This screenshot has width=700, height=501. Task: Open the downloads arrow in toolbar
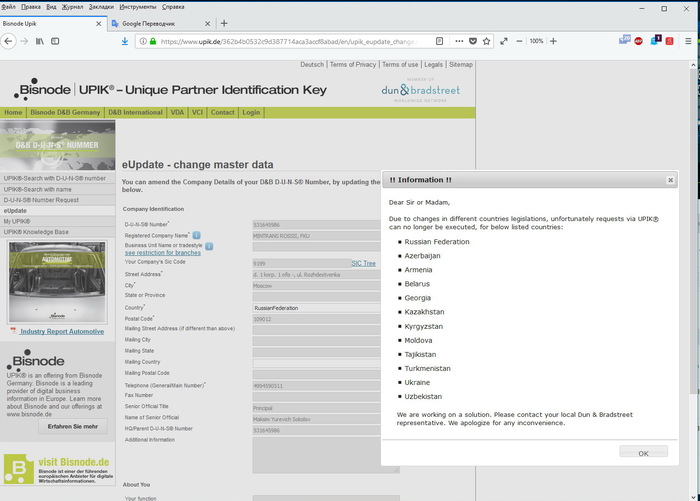(125, 41)
